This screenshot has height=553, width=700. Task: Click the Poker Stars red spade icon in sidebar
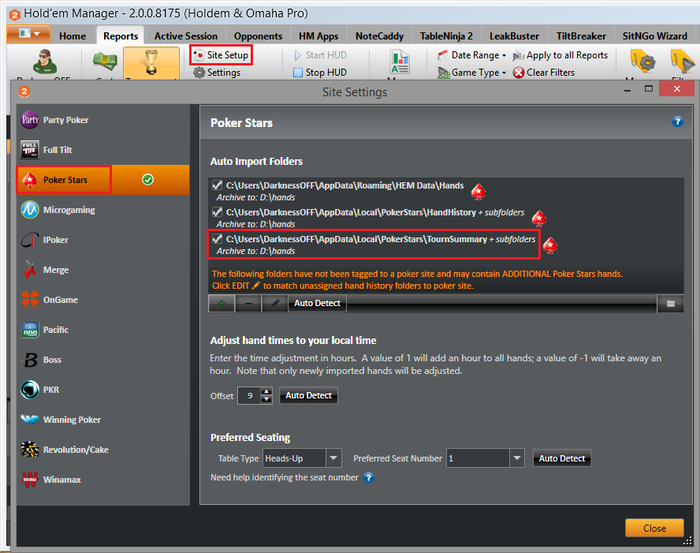tap(30, 180)
